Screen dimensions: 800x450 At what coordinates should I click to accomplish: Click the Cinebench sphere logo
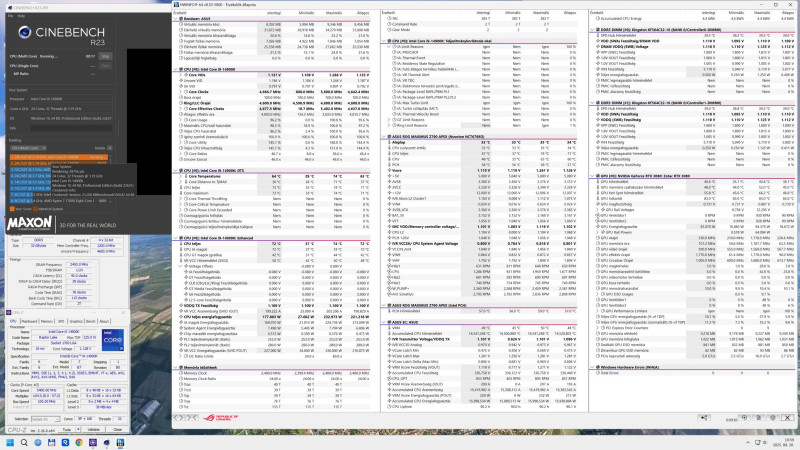pyautogui.click(x=24, y=33)
